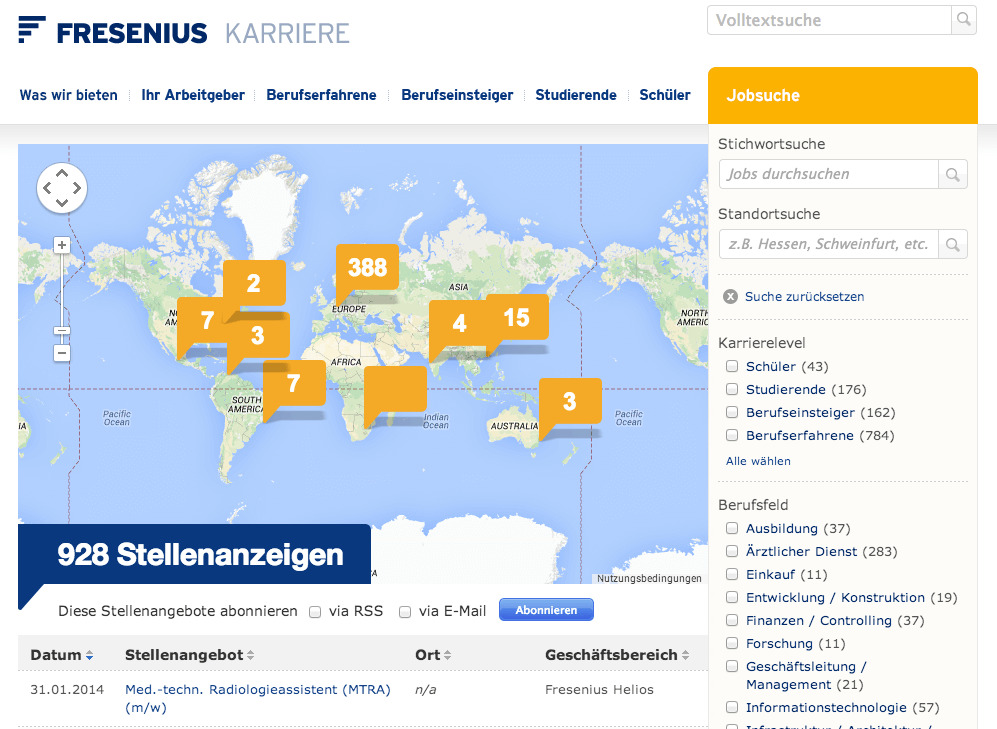997x729 pixels.
Task: Click the Standortsuche magnifier search icon
Action: (x=952, y=243)
